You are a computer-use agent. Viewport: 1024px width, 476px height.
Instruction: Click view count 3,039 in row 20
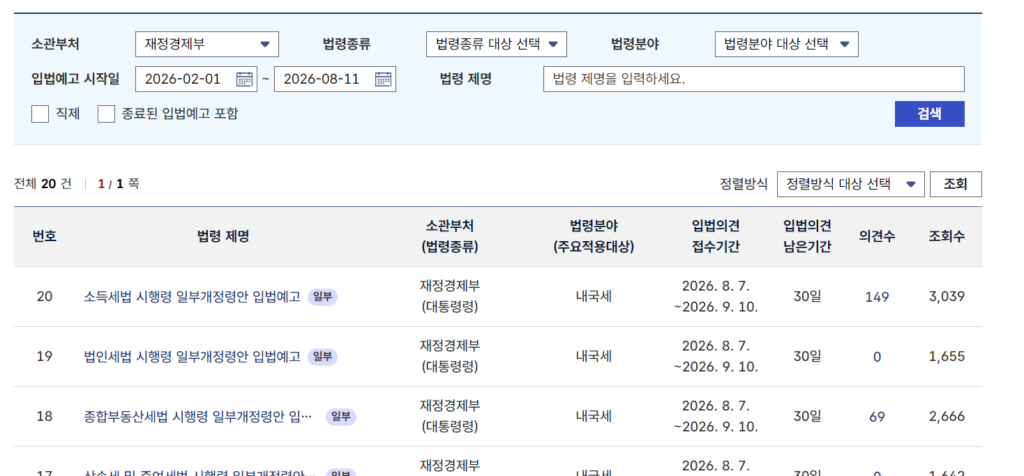pyautogui.click(x=947, y=297)
